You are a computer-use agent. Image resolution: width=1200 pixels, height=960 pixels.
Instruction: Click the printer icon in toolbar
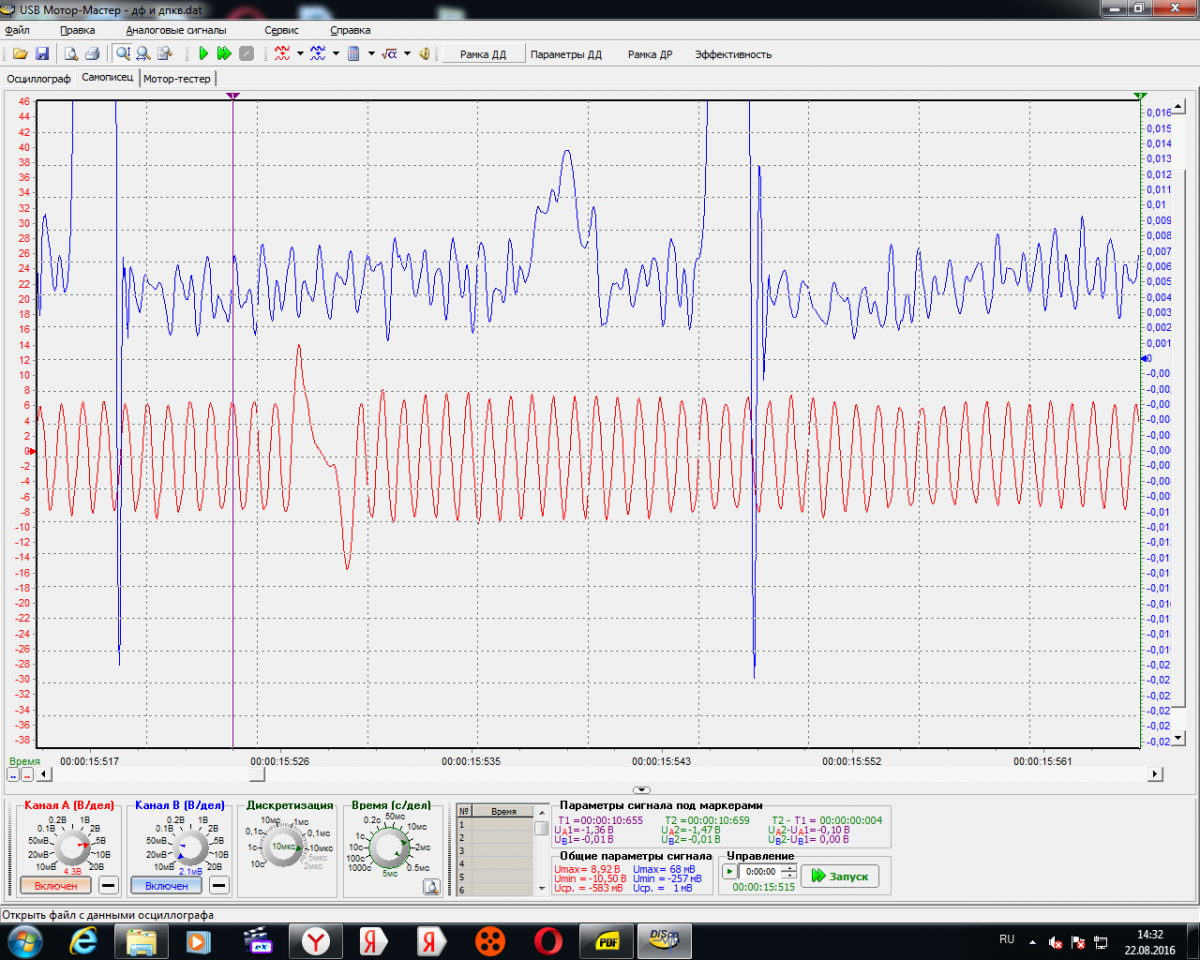pos(92,54)
